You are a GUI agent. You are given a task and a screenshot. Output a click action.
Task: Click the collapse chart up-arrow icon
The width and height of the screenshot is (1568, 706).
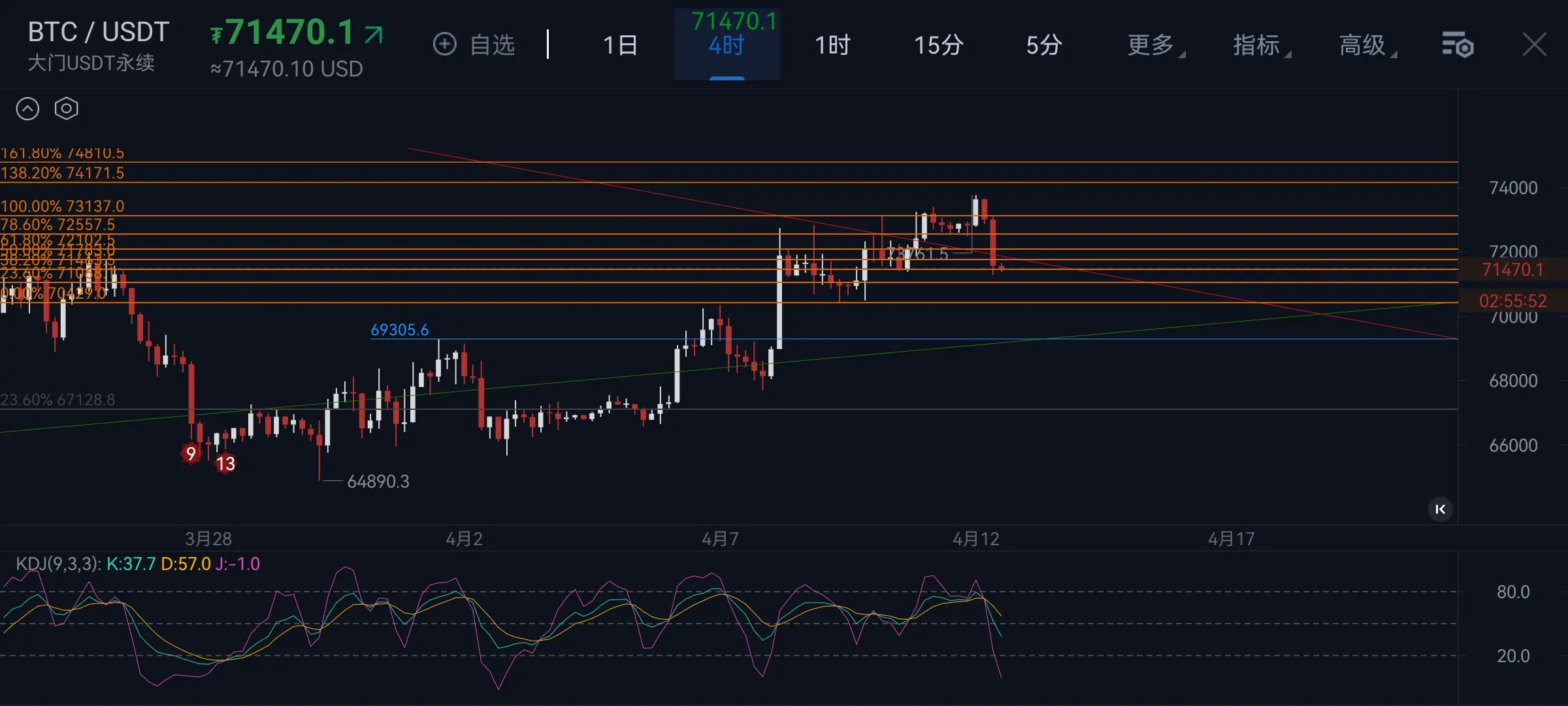[x=27, y=109]
